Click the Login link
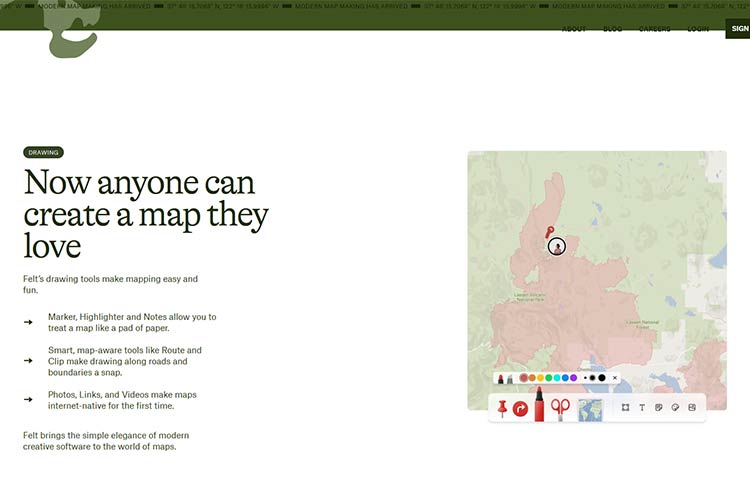This screenshot has width=750, height=500. coord(698,29)
